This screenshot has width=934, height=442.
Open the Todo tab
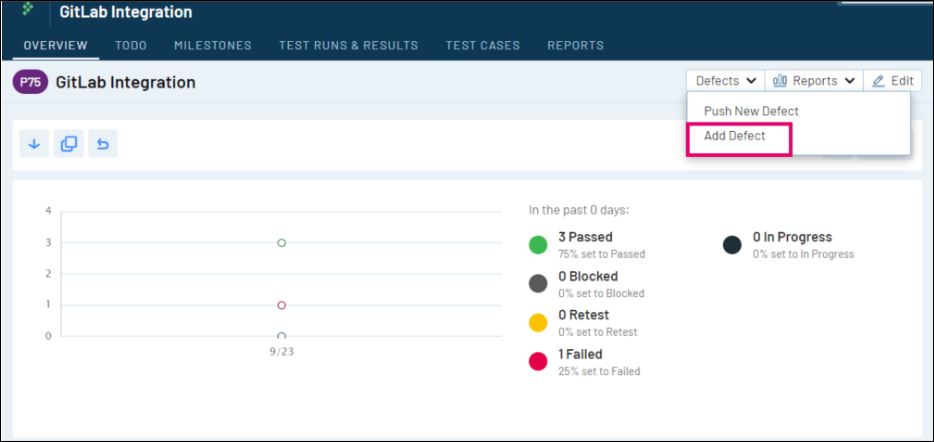130,45
